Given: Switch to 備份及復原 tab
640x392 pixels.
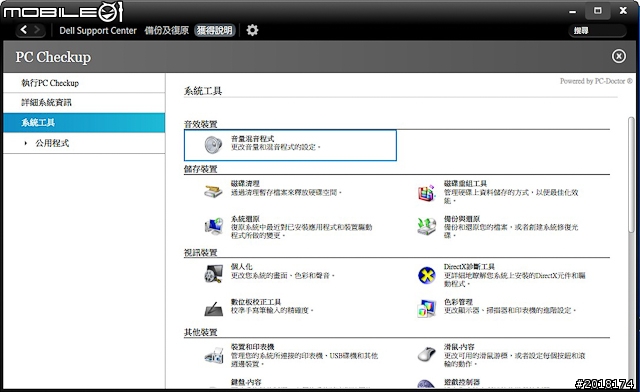Looking at the screenshot, I should tap(167, 31).
